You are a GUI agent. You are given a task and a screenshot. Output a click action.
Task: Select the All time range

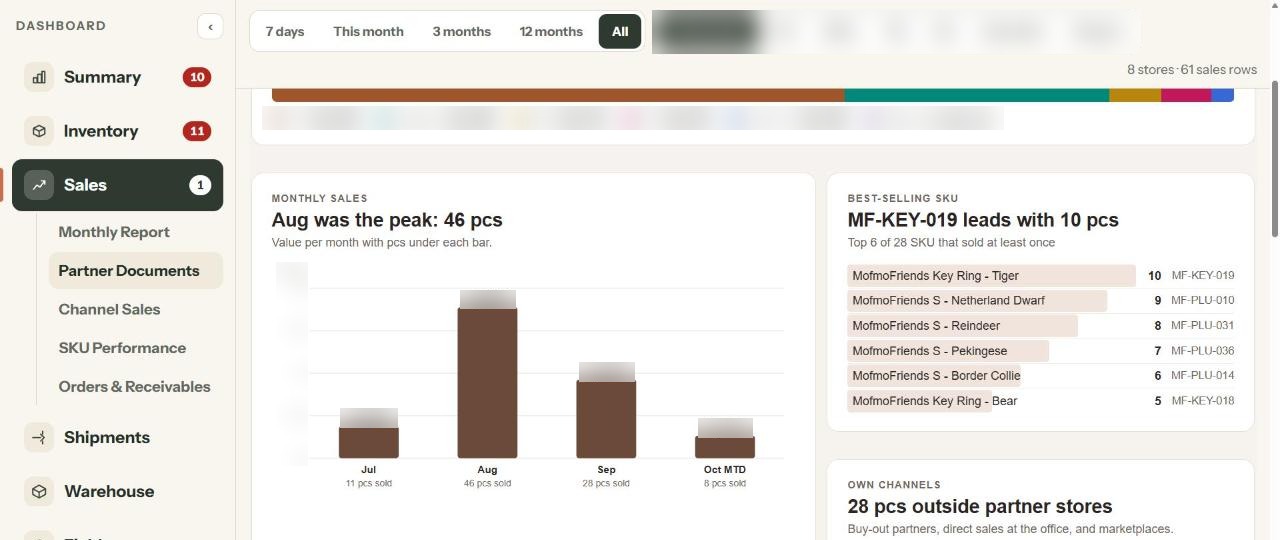(x=620, y=31)
